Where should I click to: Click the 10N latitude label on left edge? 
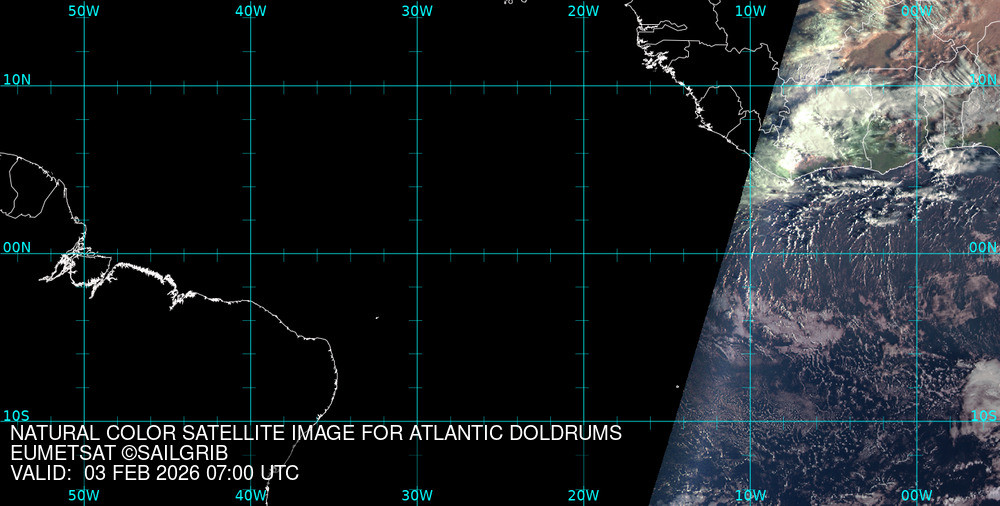coord(17,79)
